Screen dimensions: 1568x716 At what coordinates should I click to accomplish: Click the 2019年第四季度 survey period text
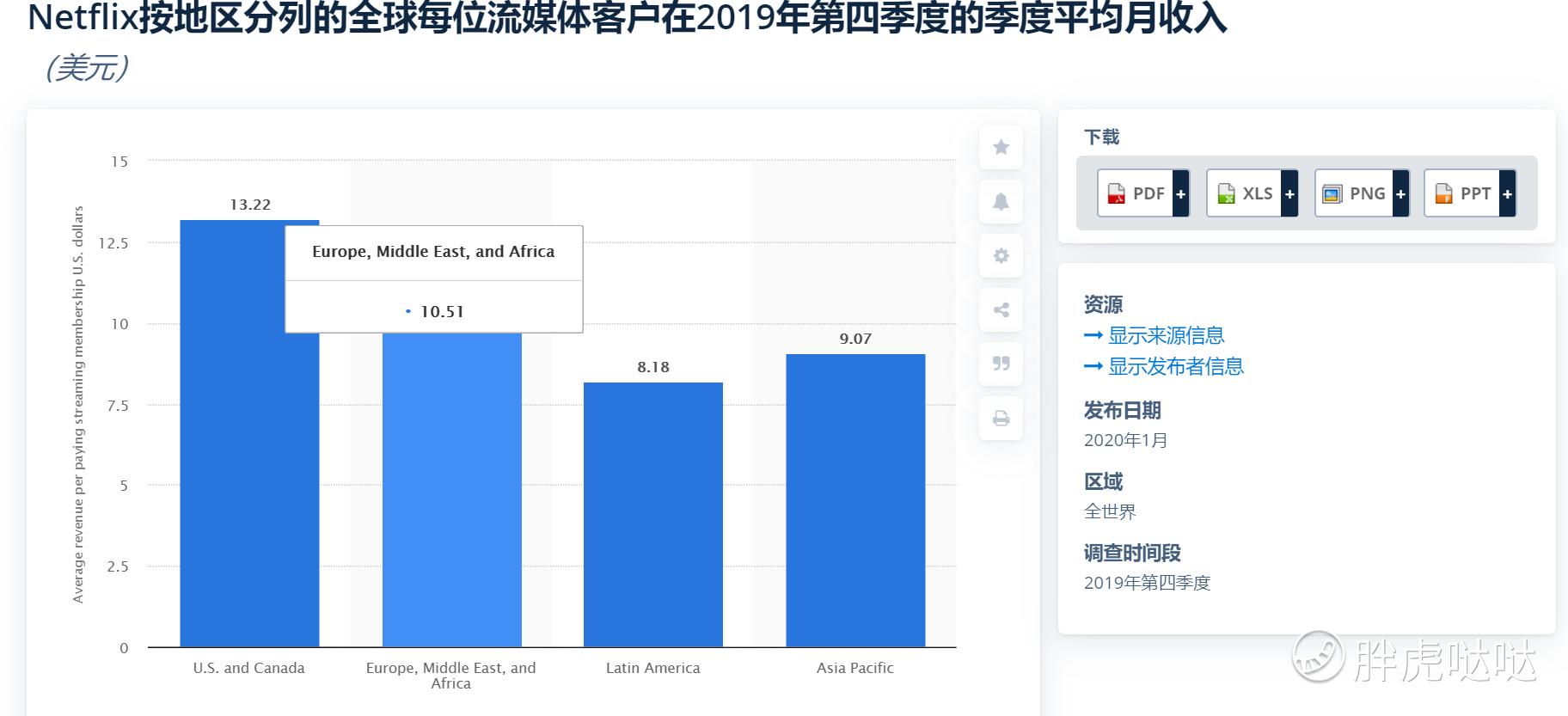tap(1147, 583)
